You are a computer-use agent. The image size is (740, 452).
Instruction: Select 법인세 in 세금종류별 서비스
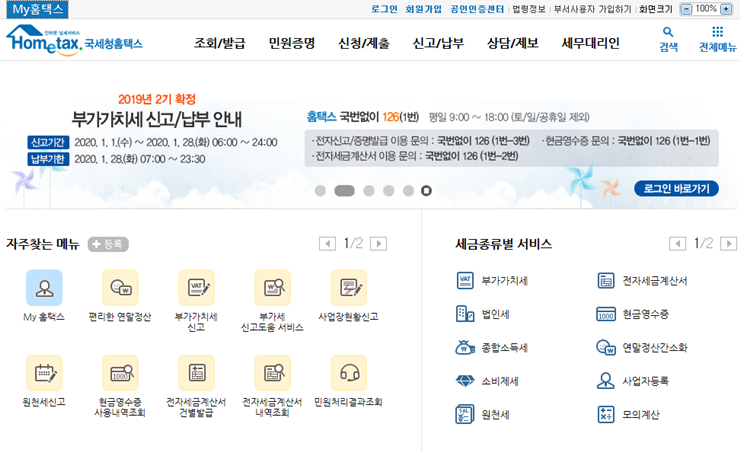pyautogui.click(x=483, y=314)
